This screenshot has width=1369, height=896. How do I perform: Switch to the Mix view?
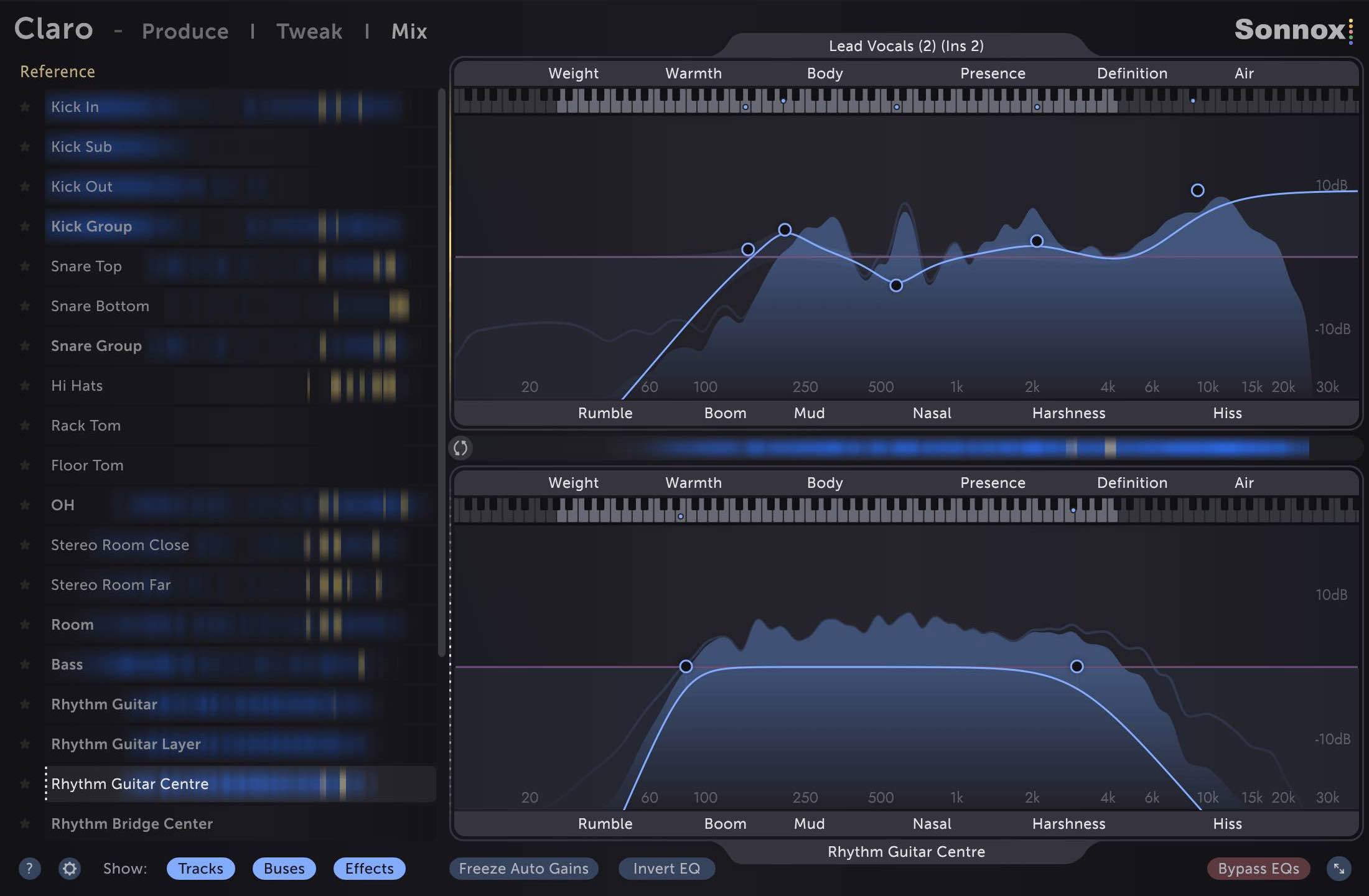click(409, 31)
